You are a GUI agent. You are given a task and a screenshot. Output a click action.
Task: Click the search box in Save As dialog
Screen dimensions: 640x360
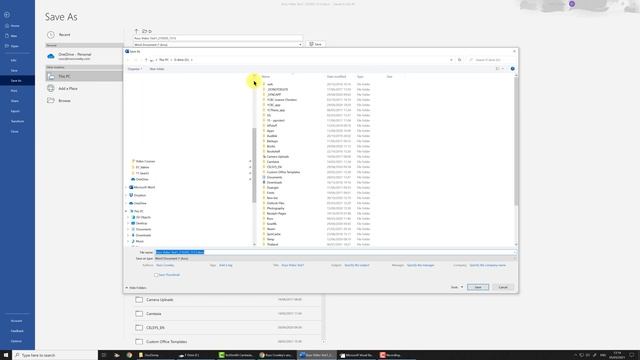(x=490, y=60)
